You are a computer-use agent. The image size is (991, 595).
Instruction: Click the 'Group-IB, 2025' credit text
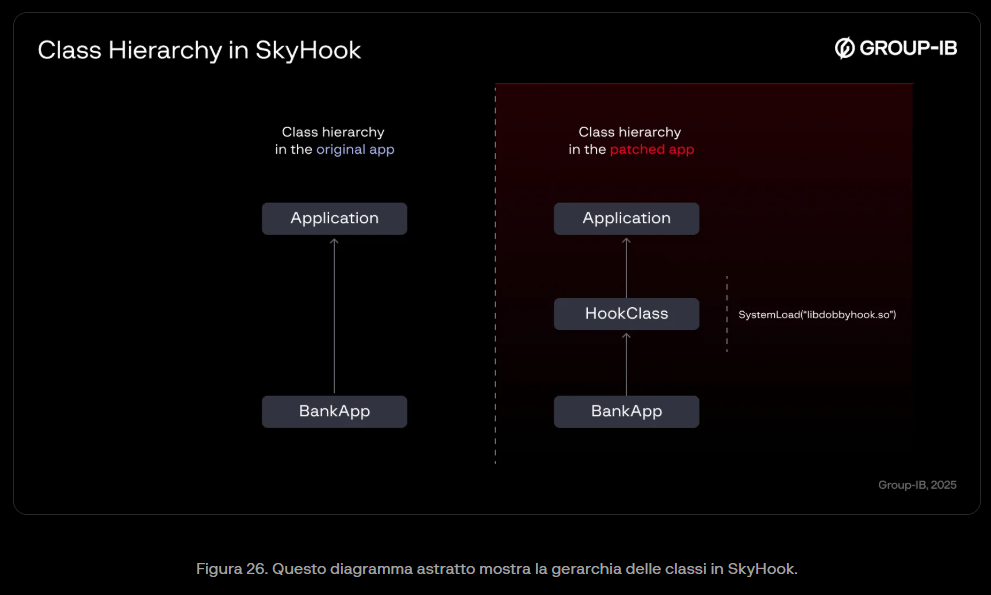917,485
